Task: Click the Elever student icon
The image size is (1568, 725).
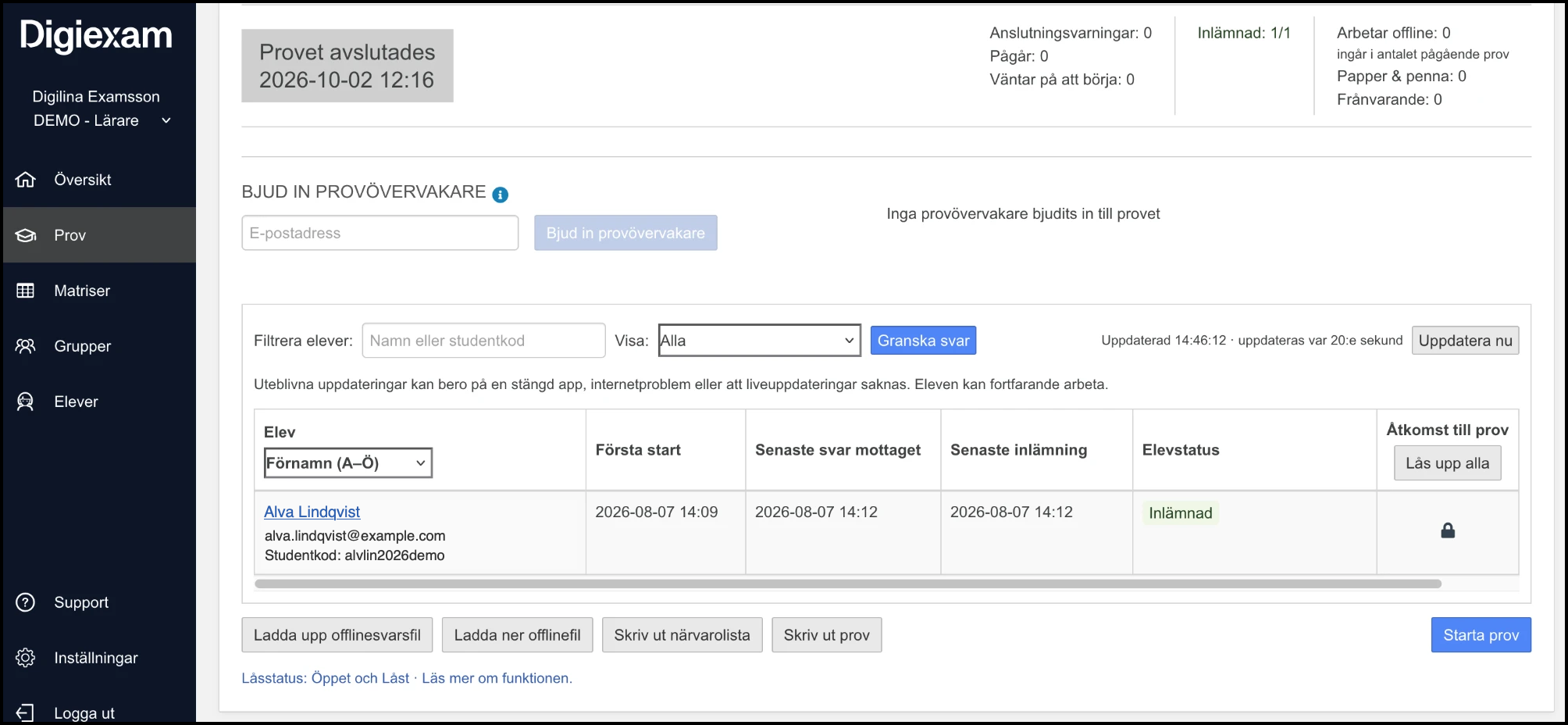Action: pyautogui.click(x=26, y=402)
